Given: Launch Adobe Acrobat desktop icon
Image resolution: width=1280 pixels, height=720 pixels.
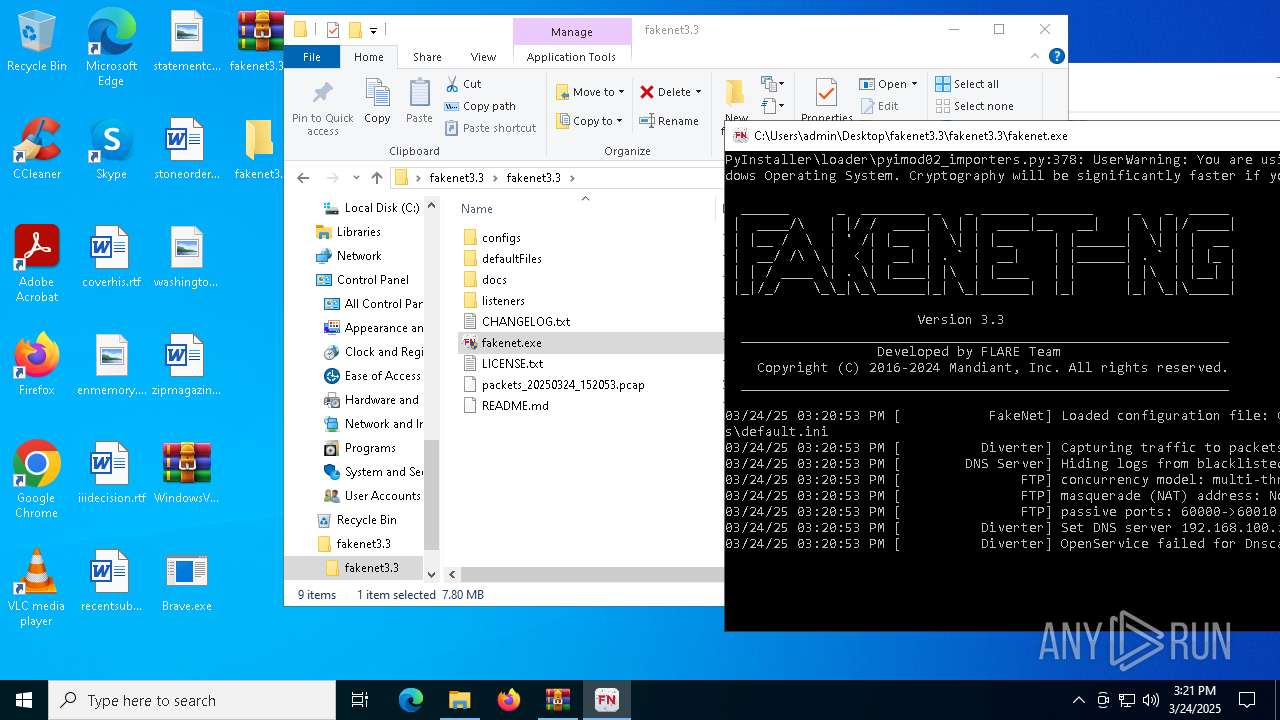Looking at the screenshot, I should pyautogui.click(x=37, y=264).
